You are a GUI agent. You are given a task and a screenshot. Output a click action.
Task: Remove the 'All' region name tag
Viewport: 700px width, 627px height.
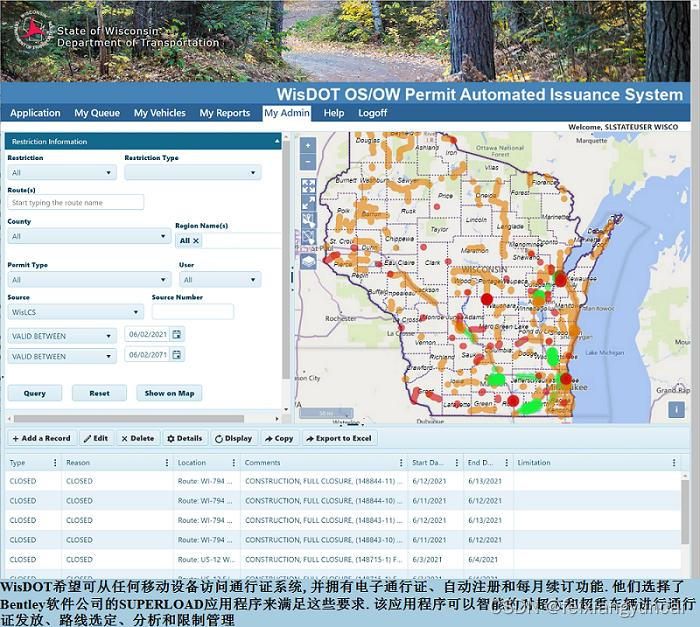pyautogui.click(x=196, y=241)
